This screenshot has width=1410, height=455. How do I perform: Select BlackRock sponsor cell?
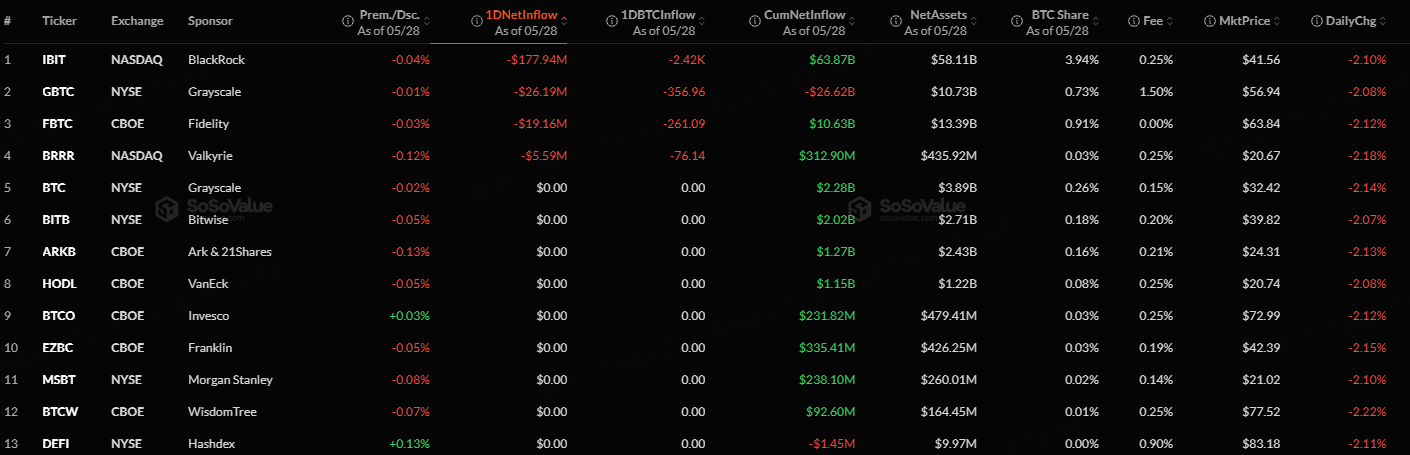pyautogui.click(x=216, y=60)
